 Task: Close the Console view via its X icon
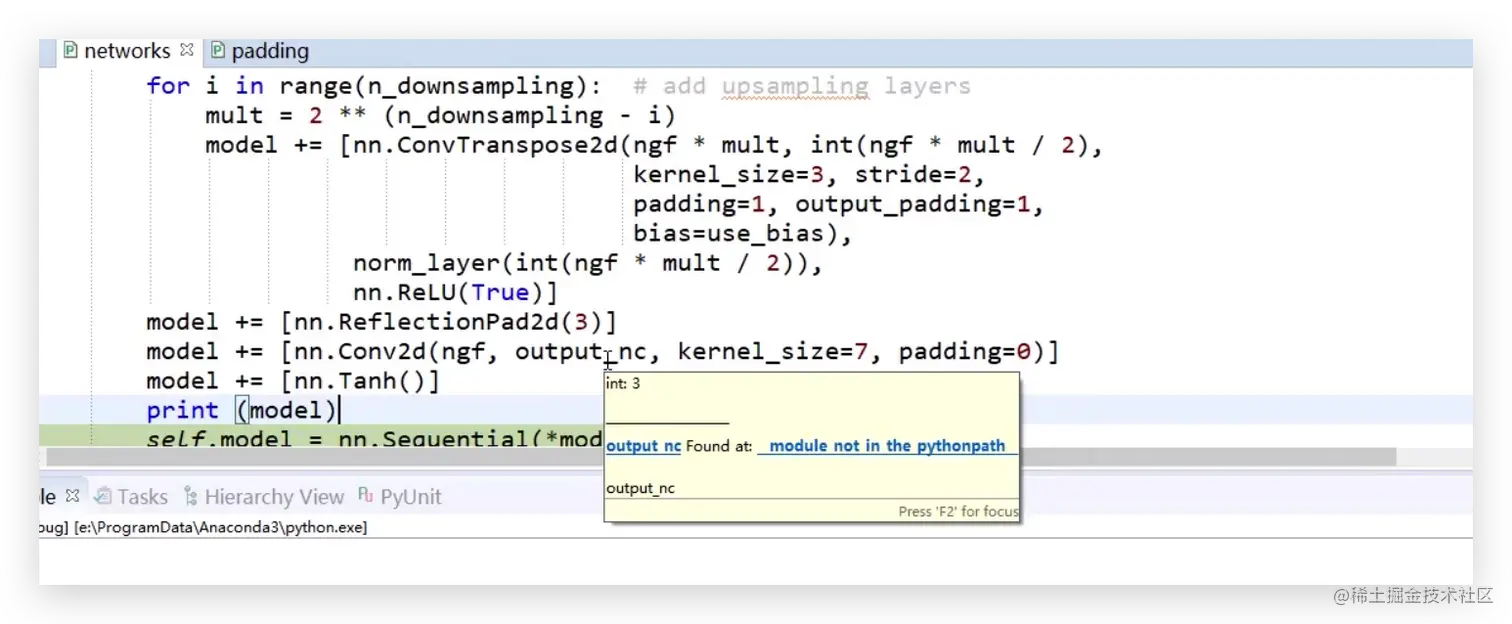(72, 495)
